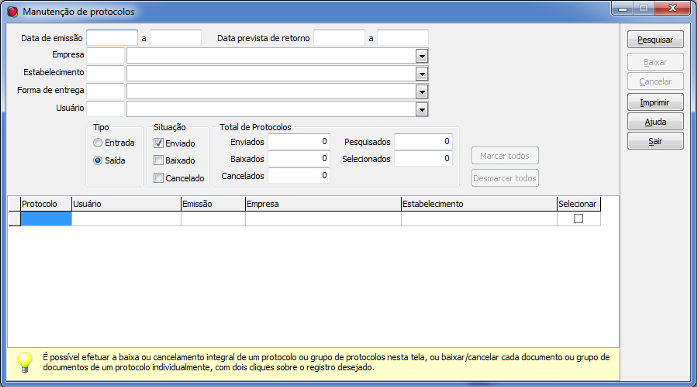
Task: Click the Cancelar button
Action: [x=655, y=81]
